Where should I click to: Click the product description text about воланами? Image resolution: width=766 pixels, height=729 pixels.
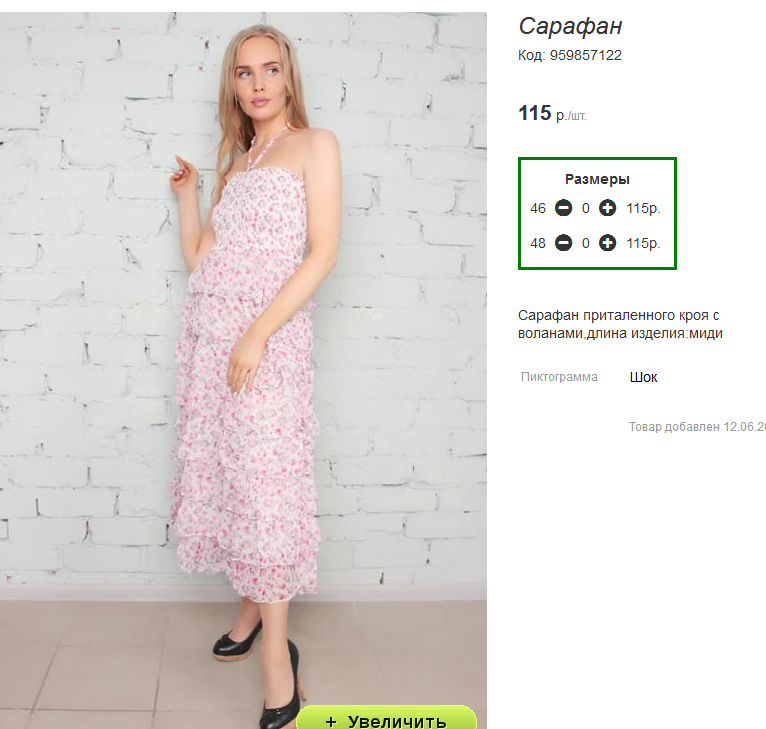tap(620, 324)
